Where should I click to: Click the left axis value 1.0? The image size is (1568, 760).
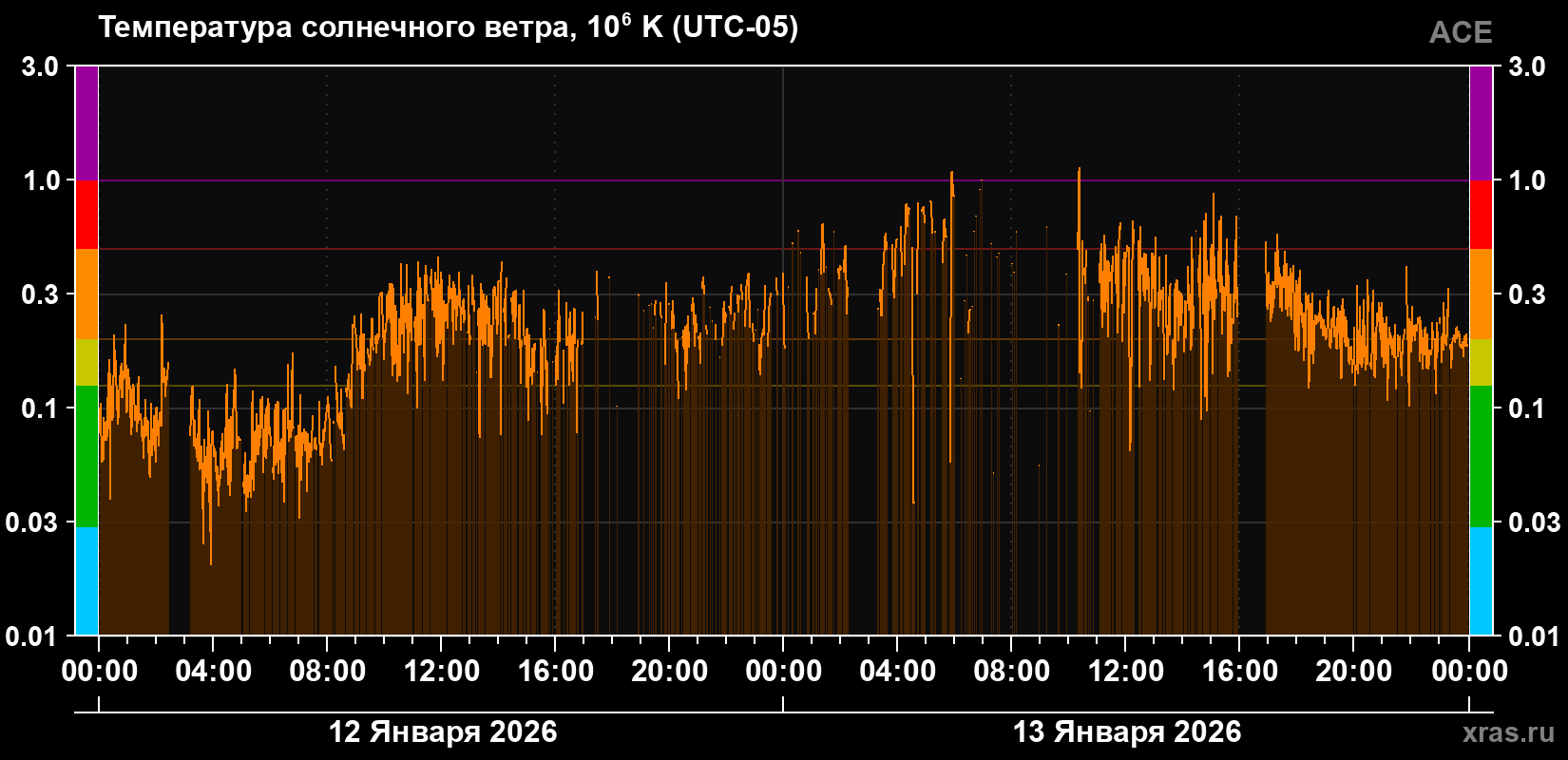pos(40,180)
